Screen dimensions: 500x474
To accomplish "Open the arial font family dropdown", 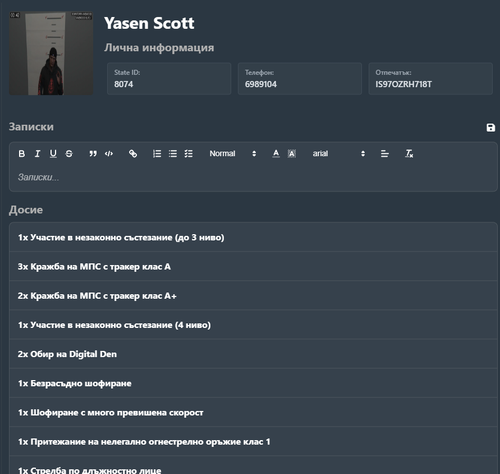I will pos(339,154).
